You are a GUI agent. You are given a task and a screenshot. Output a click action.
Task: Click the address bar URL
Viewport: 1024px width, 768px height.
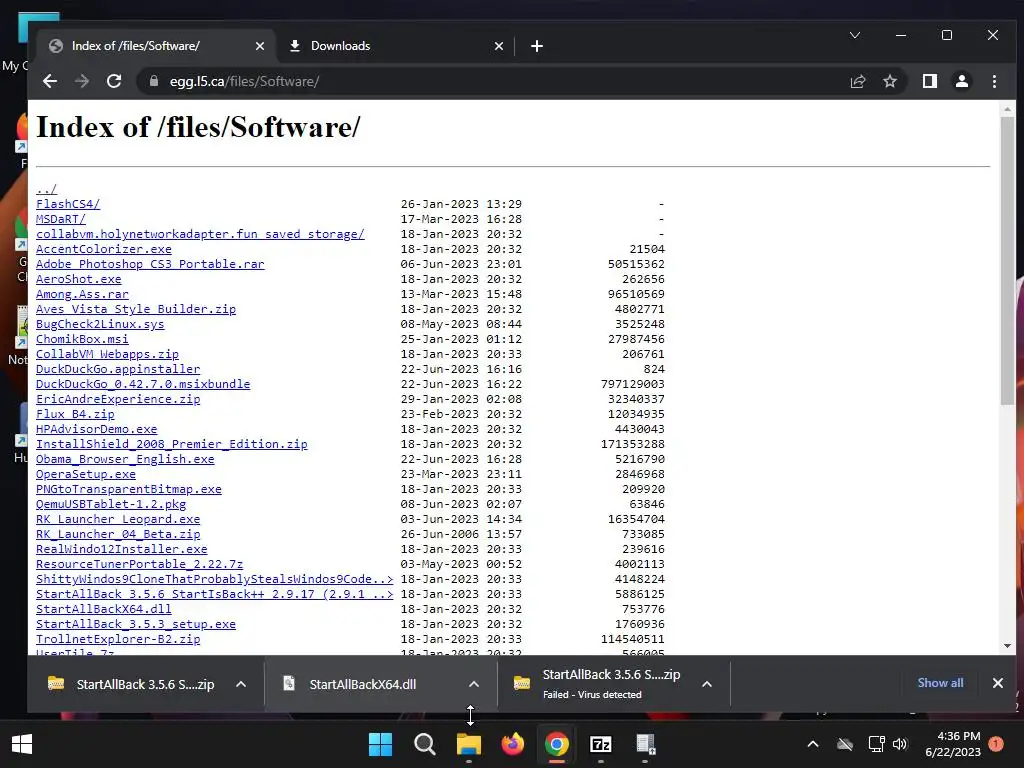(244, 81)
